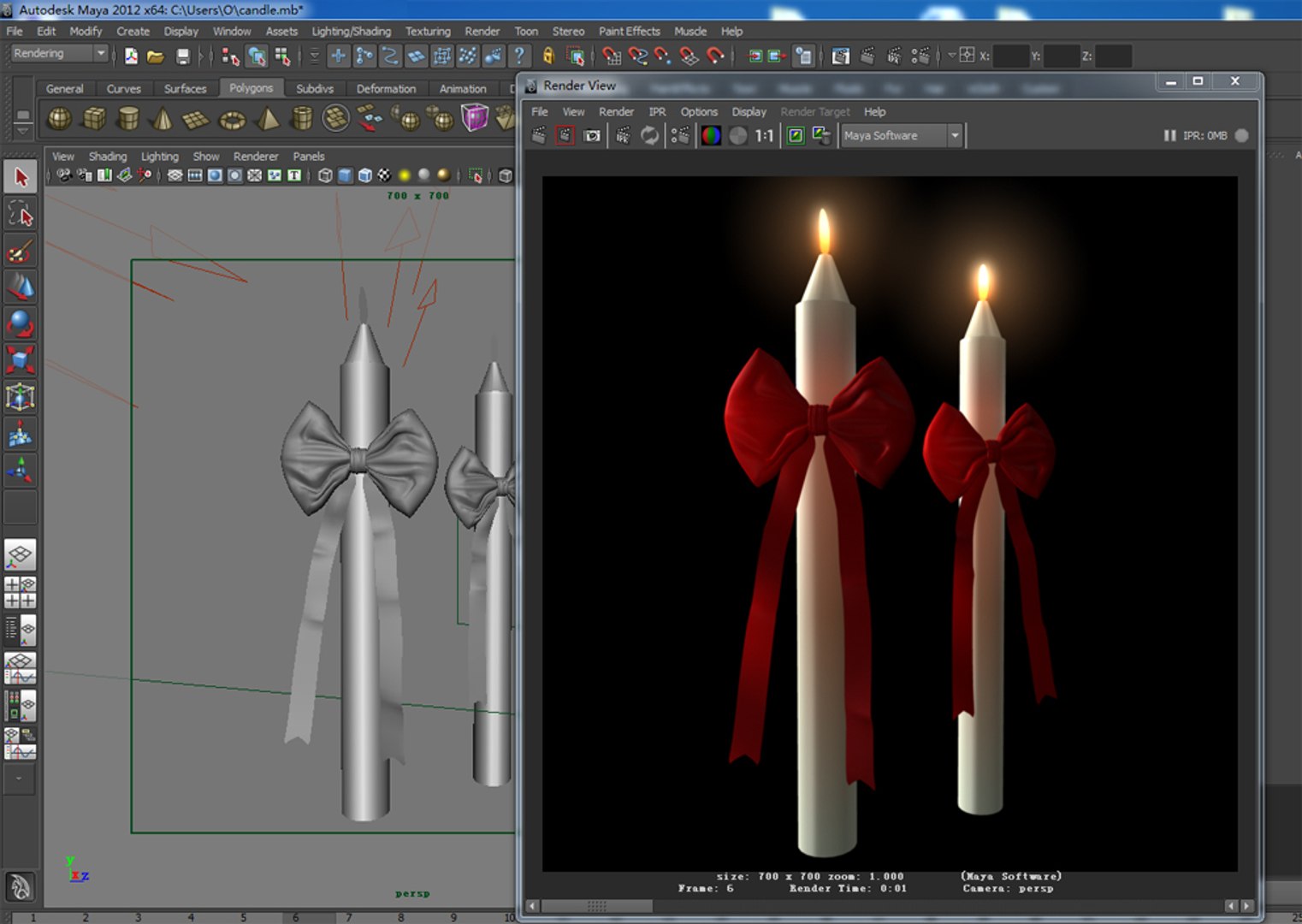The width and height of the screenshot is (1302, 924).
Task: Select the Move tool in the toolbox
Action: 21,287
